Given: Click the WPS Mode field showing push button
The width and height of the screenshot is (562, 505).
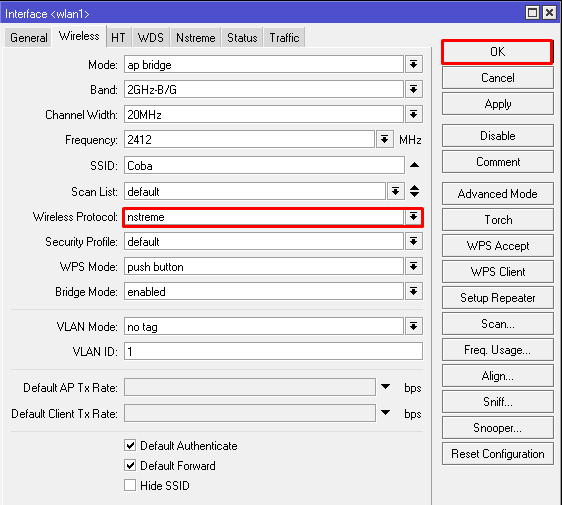Looking at the screenshot, I should 264,266.
